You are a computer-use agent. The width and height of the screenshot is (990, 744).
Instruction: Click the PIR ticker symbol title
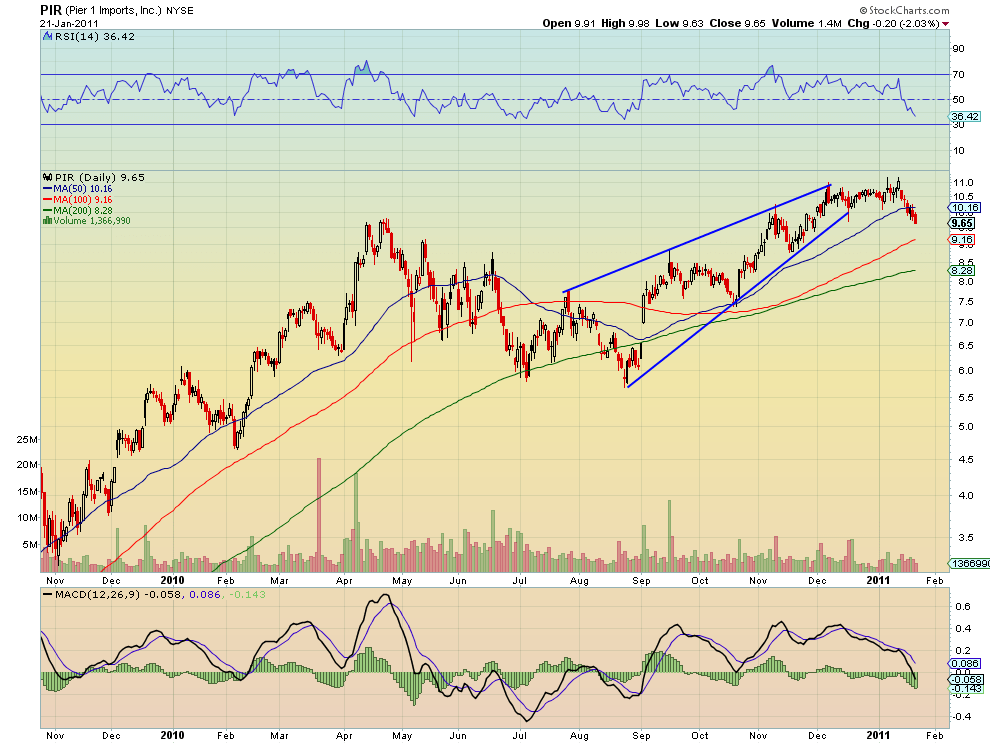(x=51, y=10)
